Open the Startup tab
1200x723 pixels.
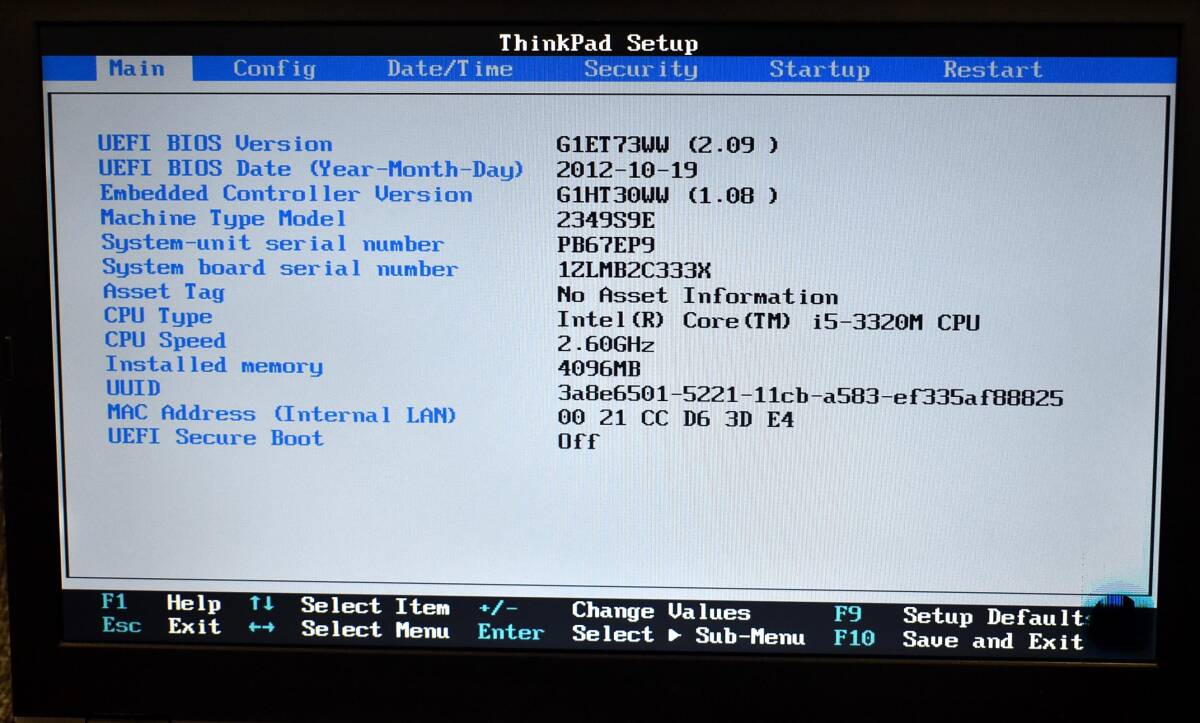coord(819,70)
